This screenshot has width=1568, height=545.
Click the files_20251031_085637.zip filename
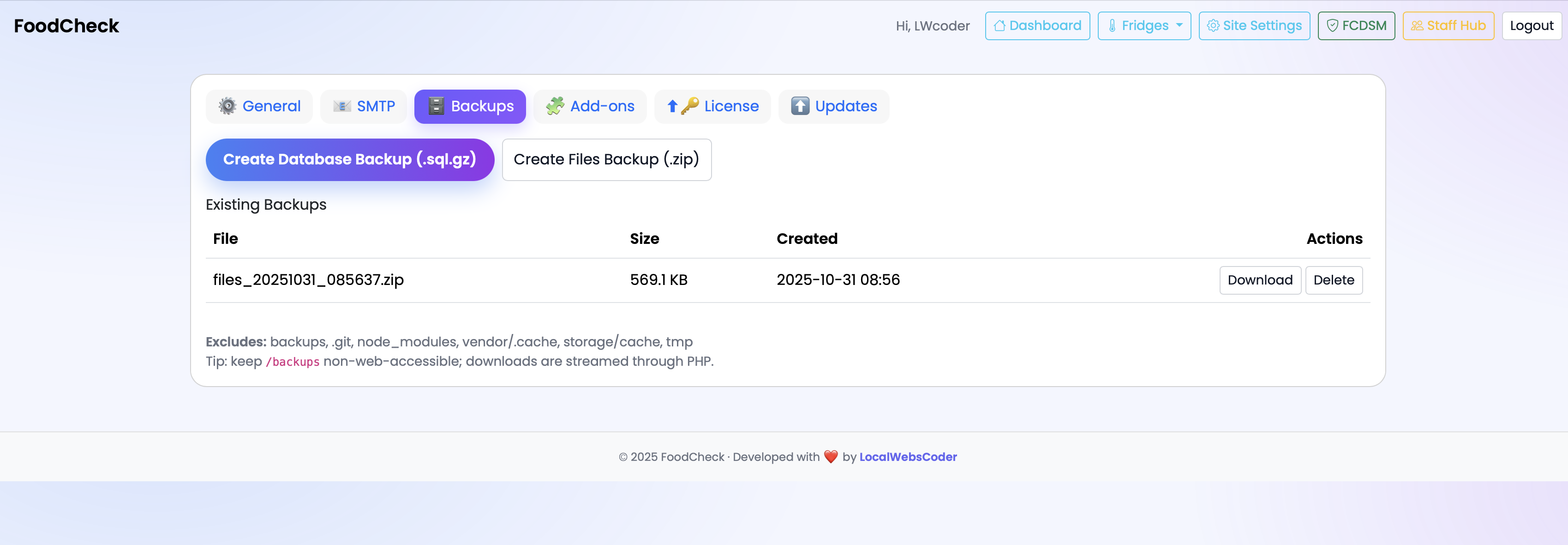coord(308,279)
